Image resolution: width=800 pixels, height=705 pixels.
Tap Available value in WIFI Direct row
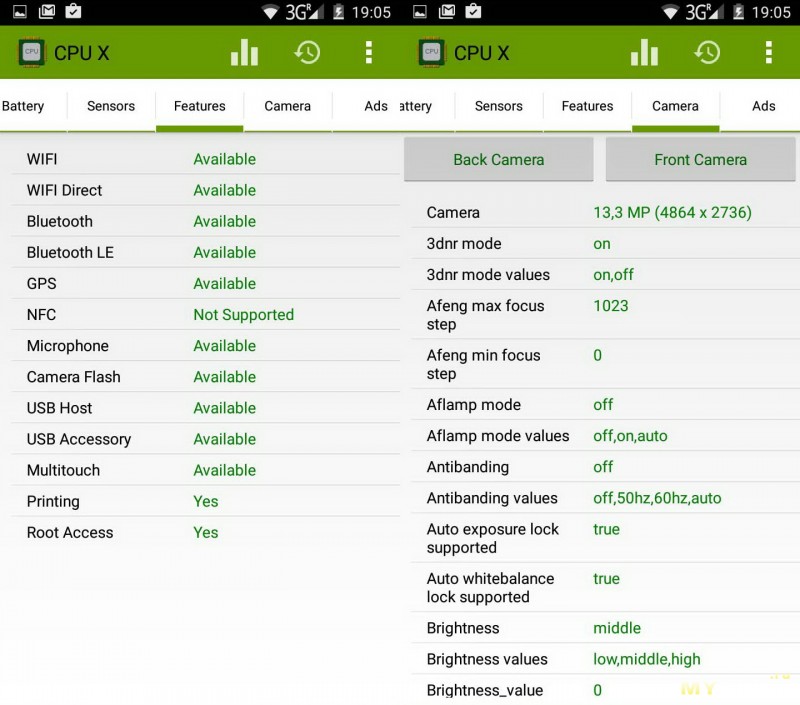(224, 190)
